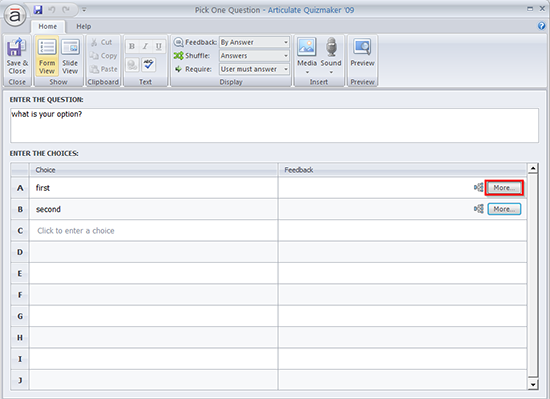Click choice A text 'first'
This screenshot has height=399, width=550.
coord(43,188)
